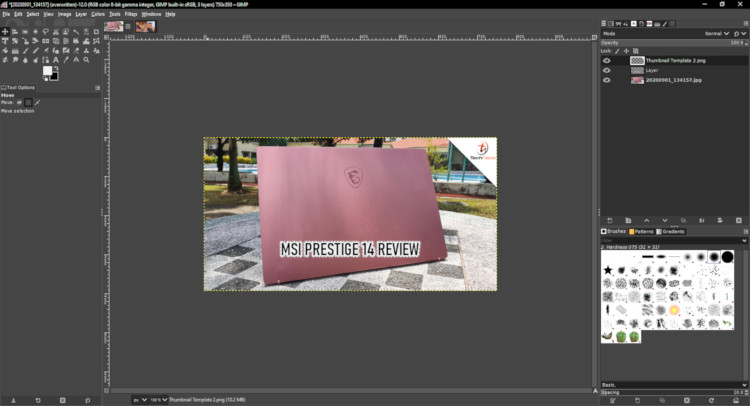Switch to the Patterns tab
The width and height of the screenshot is (750, 406).
click(641, 231)
